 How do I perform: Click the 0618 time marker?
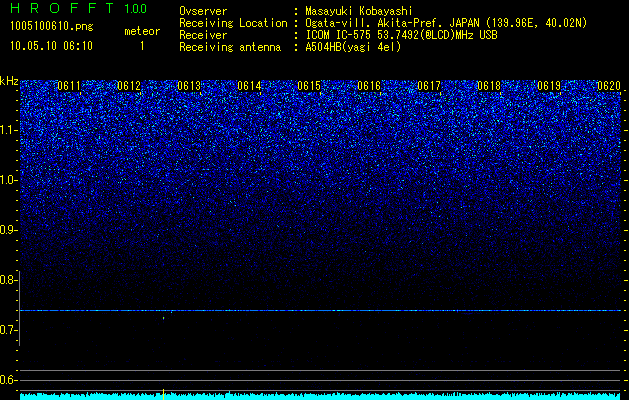489,86
